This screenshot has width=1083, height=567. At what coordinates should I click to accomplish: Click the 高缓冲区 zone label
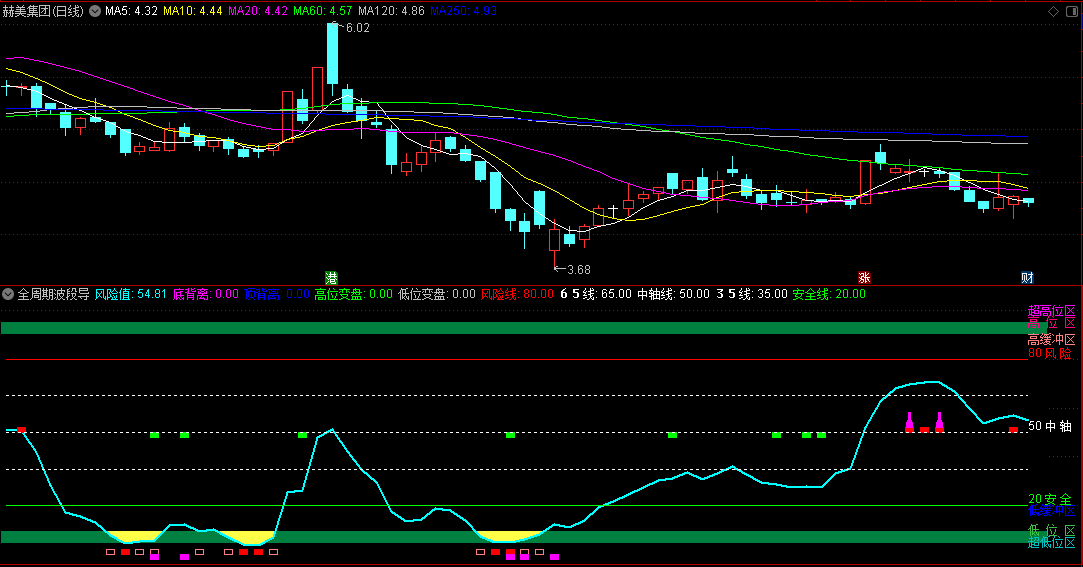click(x=1051, y=340)
